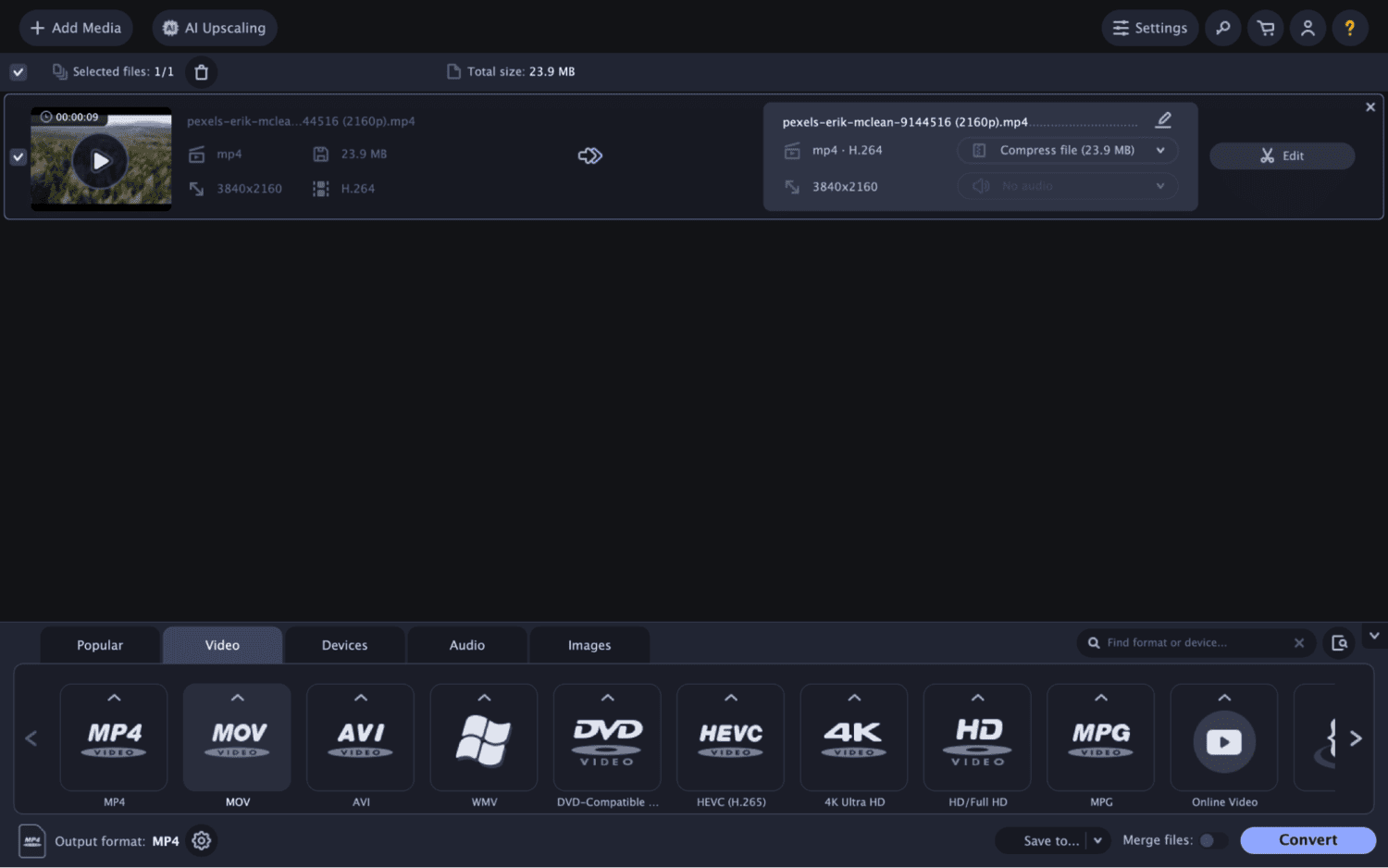
Task: Open the Save to dropdown arrow
Action: coord(1097,840)
